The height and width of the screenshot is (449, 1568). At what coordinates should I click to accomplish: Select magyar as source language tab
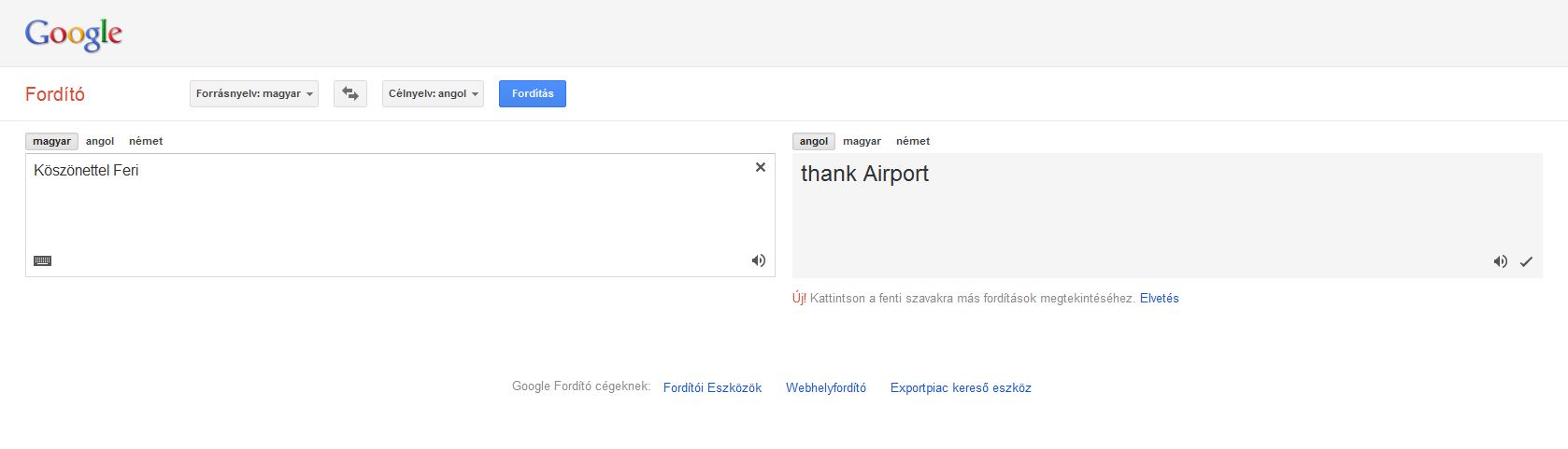coord(51,141)
